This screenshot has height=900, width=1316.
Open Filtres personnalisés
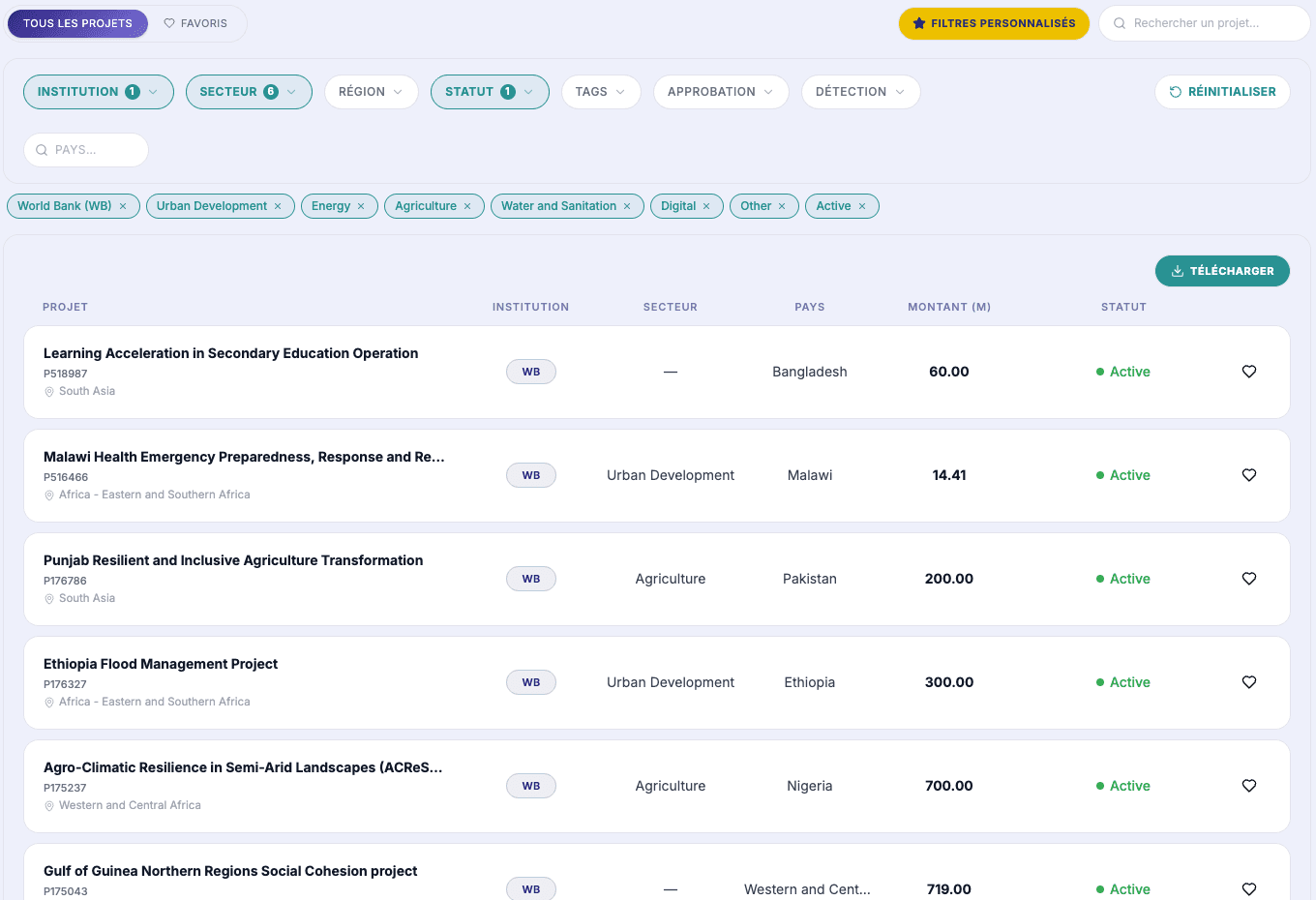coord(994,23)
